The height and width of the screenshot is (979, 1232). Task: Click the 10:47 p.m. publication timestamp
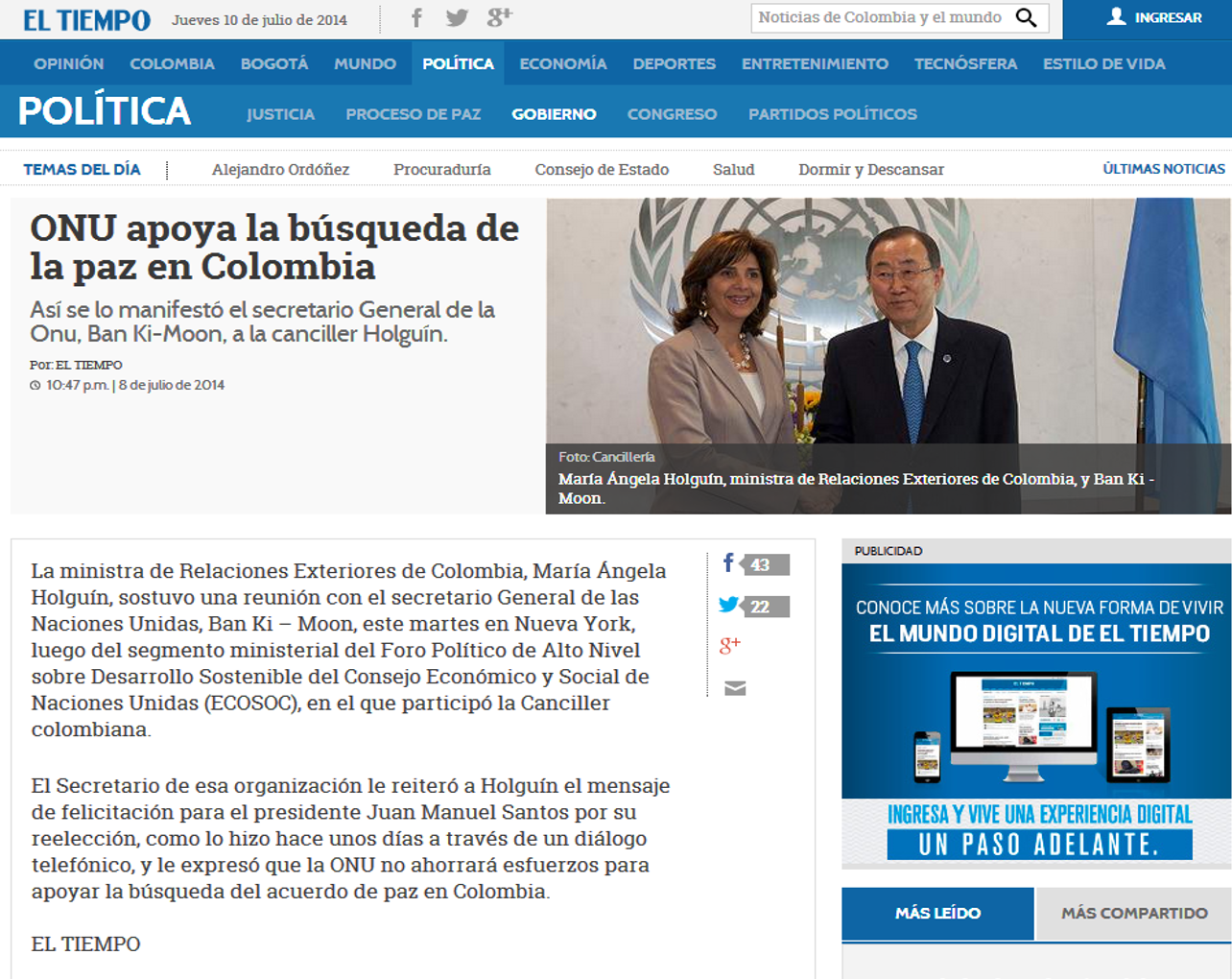127,385
